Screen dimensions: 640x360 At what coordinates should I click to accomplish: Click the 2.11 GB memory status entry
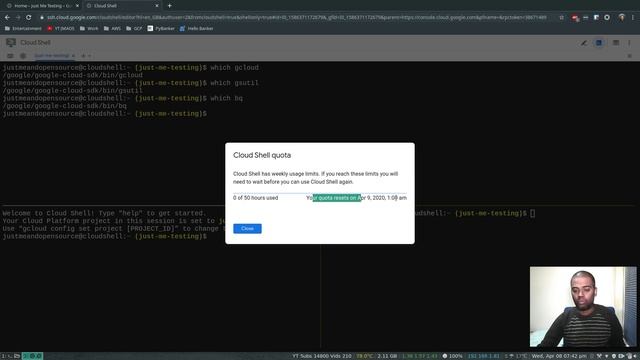click(x=387, y=356)
